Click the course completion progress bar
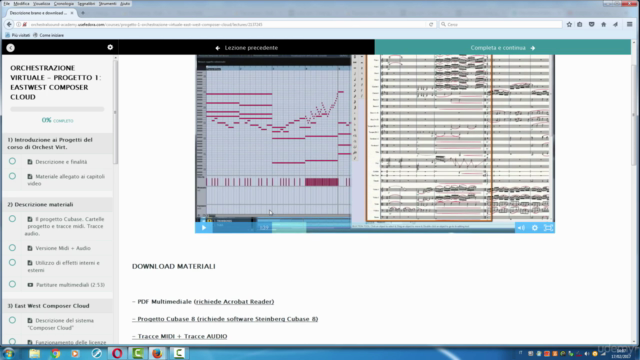Viewport: 640px width, 360px height. [57, 109]
